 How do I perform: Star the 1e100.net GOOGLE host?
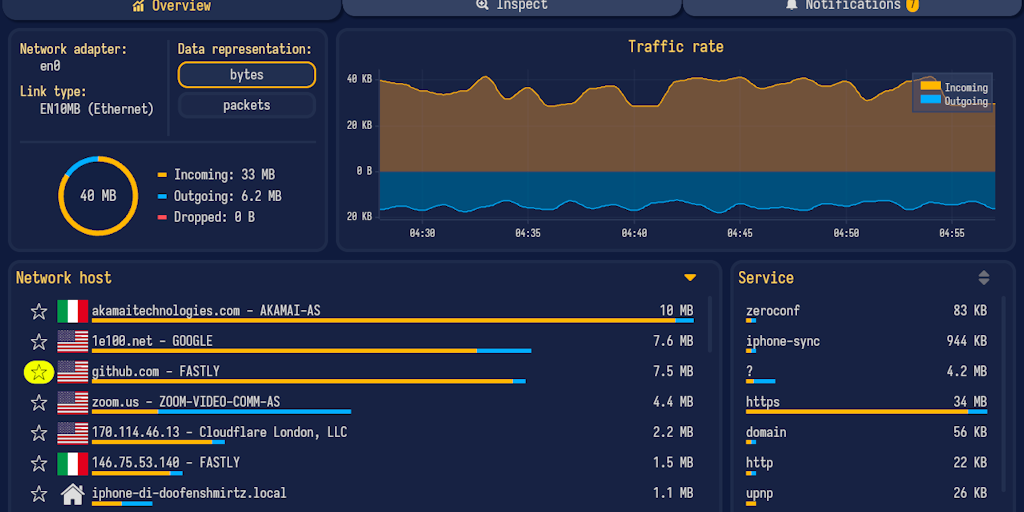tap(39, 342)
